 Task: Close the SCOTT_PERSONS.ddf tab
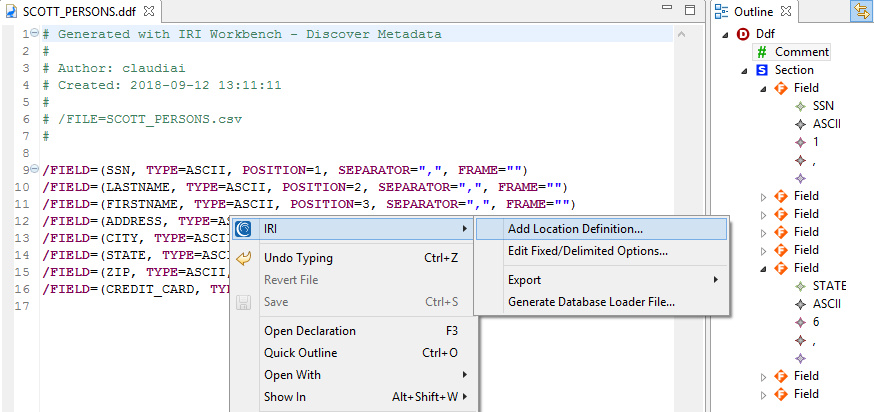tap(149, 11)
